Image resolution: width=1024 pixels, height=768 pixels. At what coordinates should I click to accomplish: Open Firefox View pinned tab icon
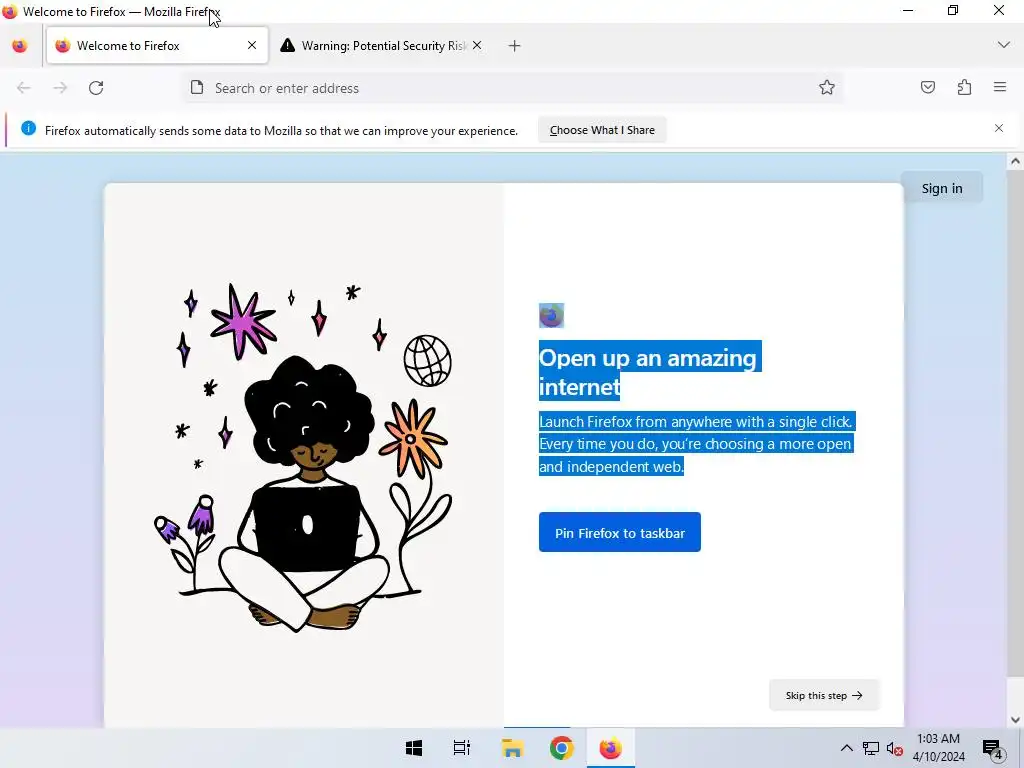20,46
